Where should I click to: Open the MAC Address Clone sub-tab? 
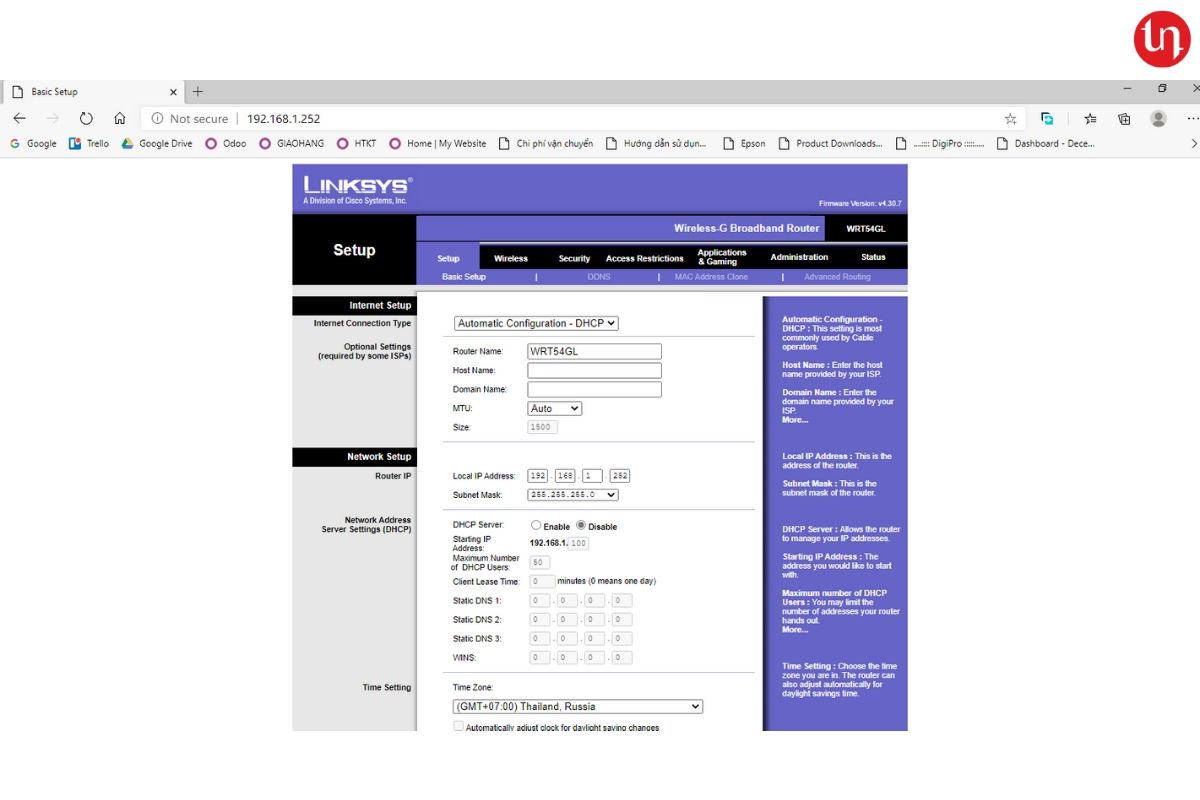711,277
